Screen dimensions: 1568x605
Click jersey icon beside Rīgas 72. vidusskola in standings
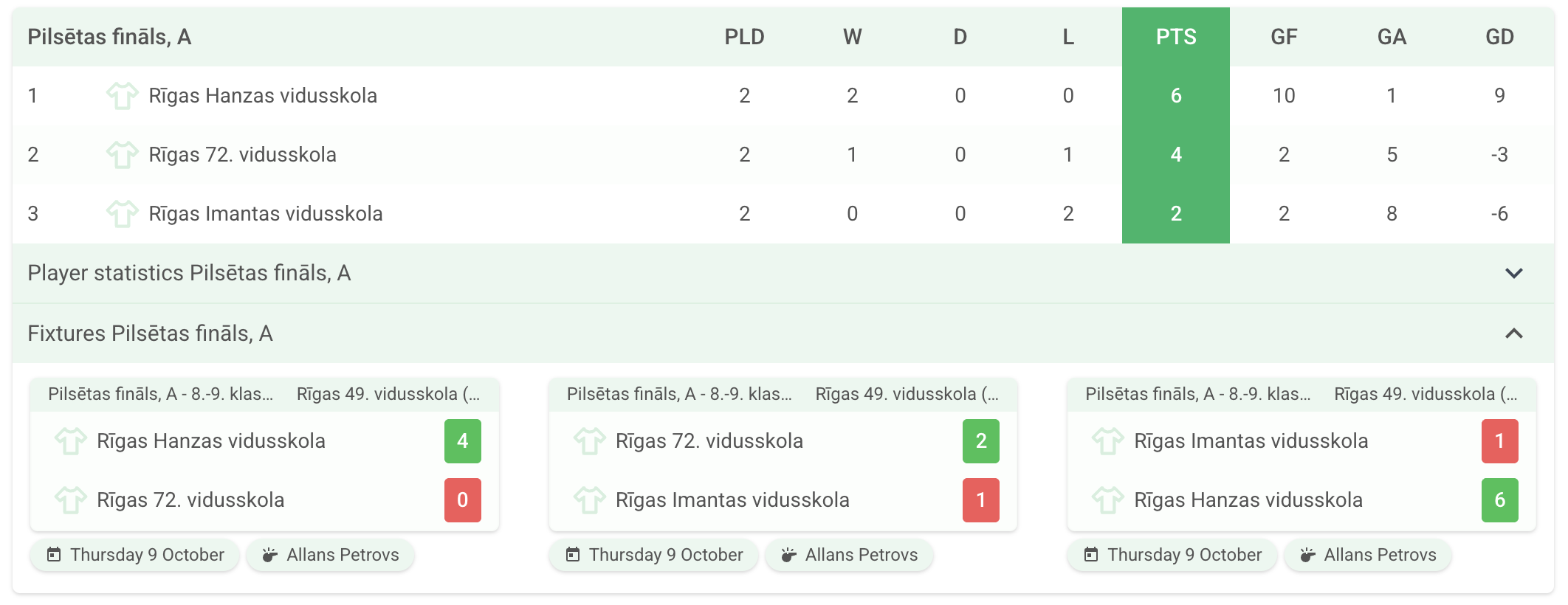coord(122,155)
